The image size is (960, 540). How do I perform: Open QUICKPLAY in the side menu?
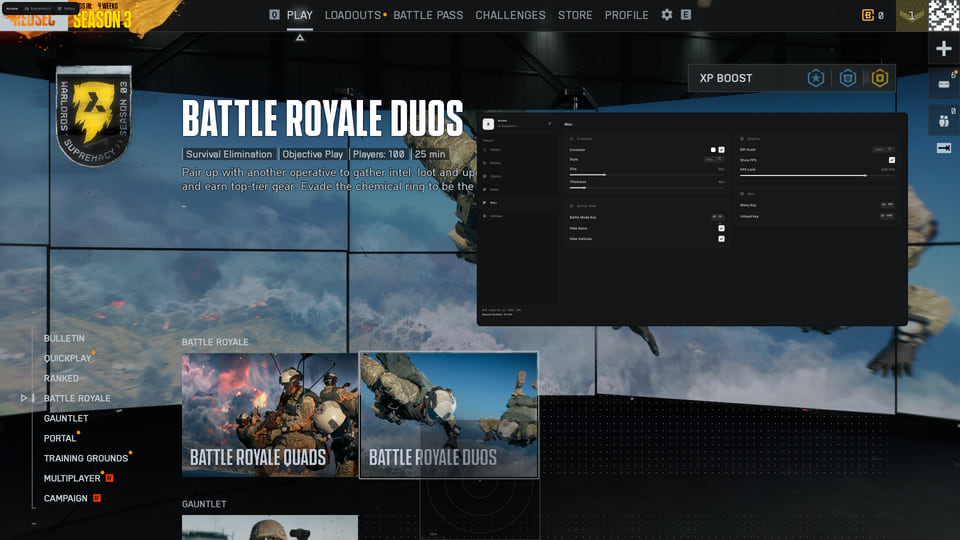tap(67, 358)
